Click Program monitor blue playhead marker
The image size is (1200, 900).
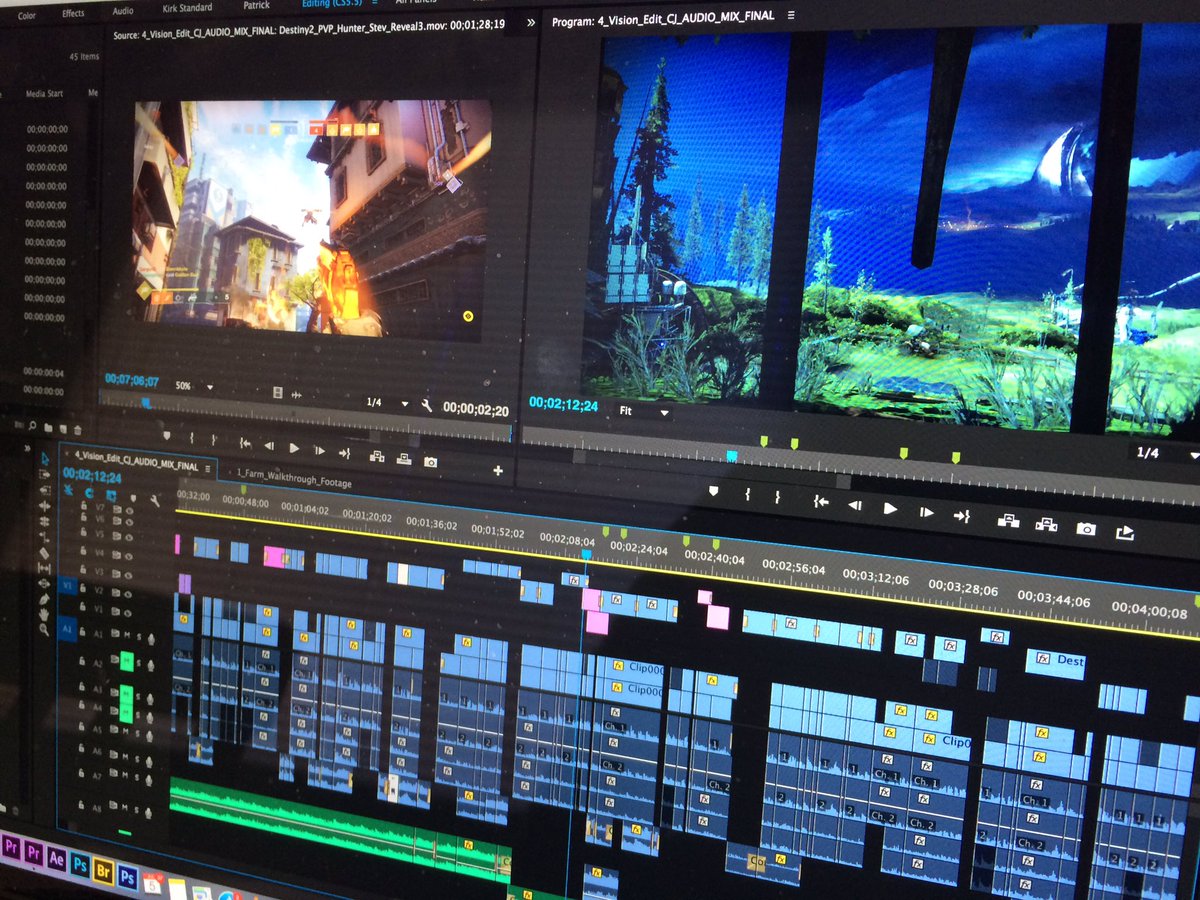click(x=731, y=456)
